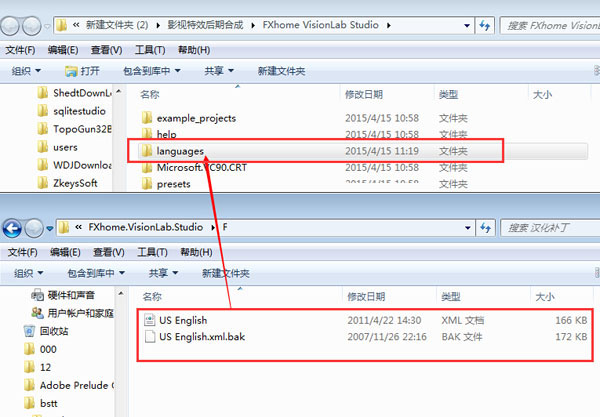Click 166 KB size of US English
600x417 pixels.
tap(571, 320)
